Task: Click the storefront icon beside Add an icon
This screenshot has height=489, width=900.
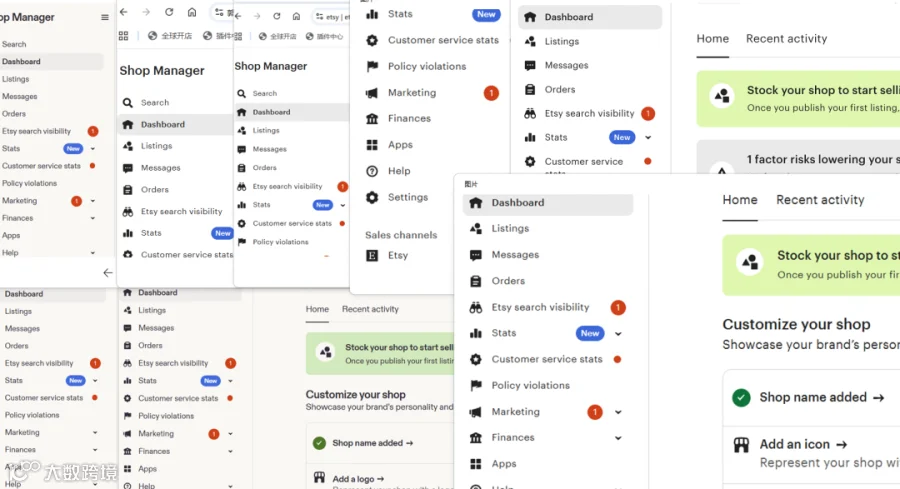Action: click(x=741, y=445)
